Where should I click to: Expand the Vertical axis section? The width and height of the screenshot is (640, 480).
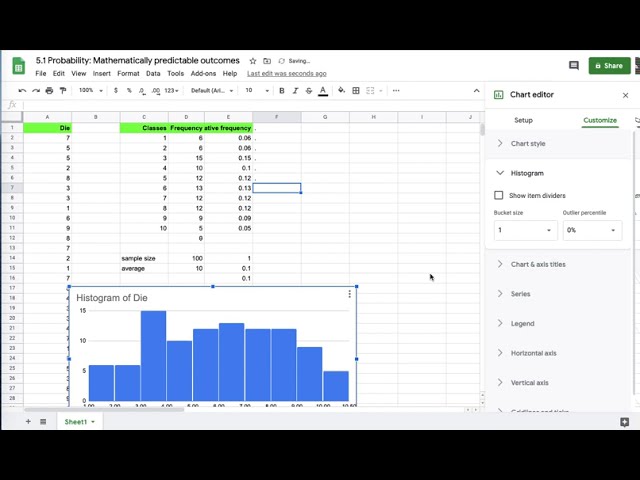(558, 382)
